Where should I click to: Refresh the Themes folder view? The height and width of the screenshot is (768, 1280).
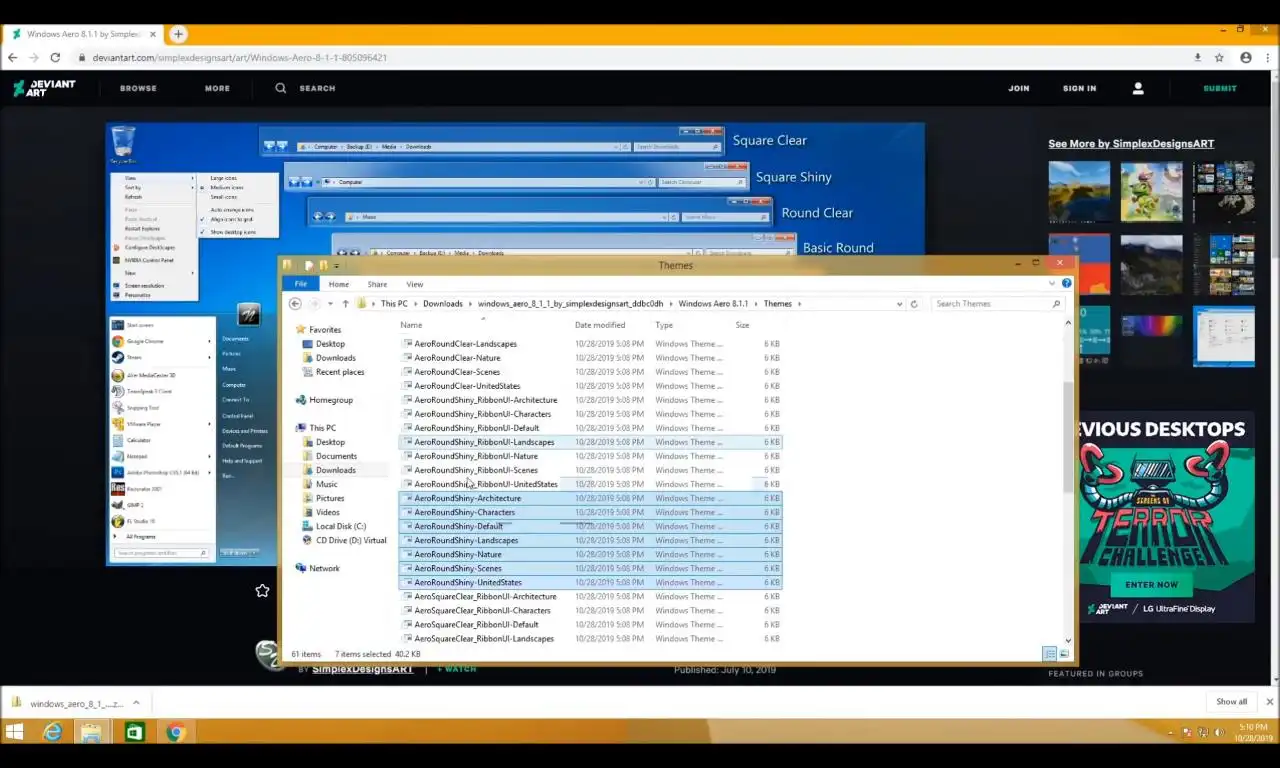click(913, 304)
